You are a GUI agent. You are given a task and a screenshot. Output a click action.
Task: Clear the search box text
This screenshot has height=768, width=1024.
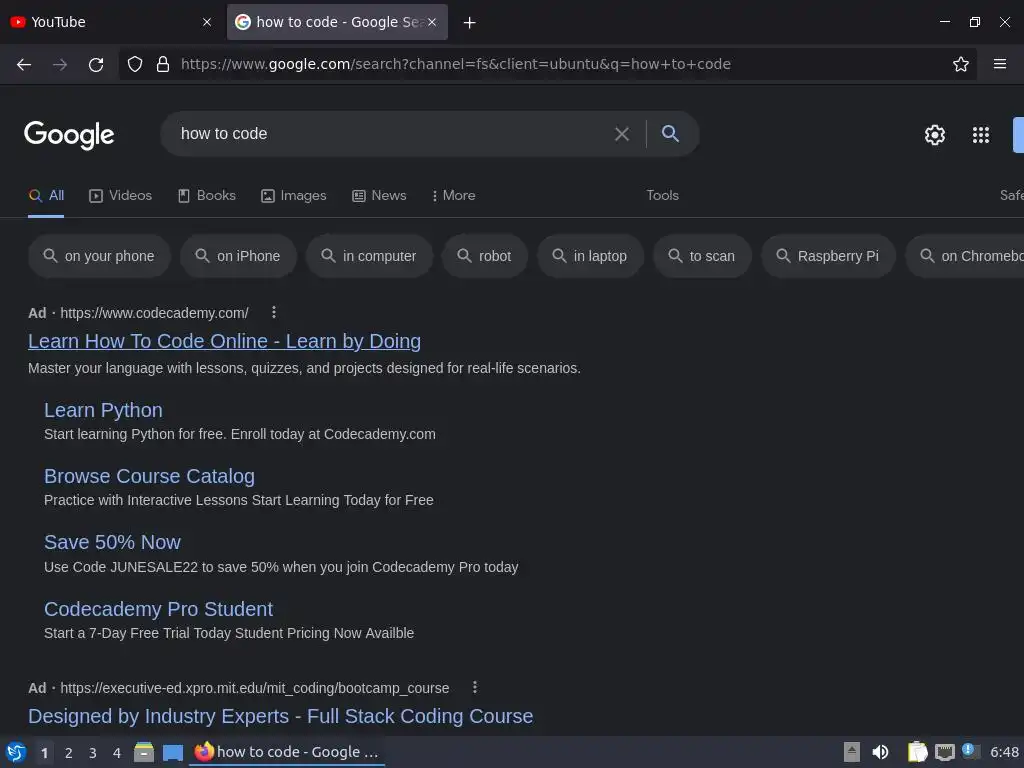[x=622, y=134]
